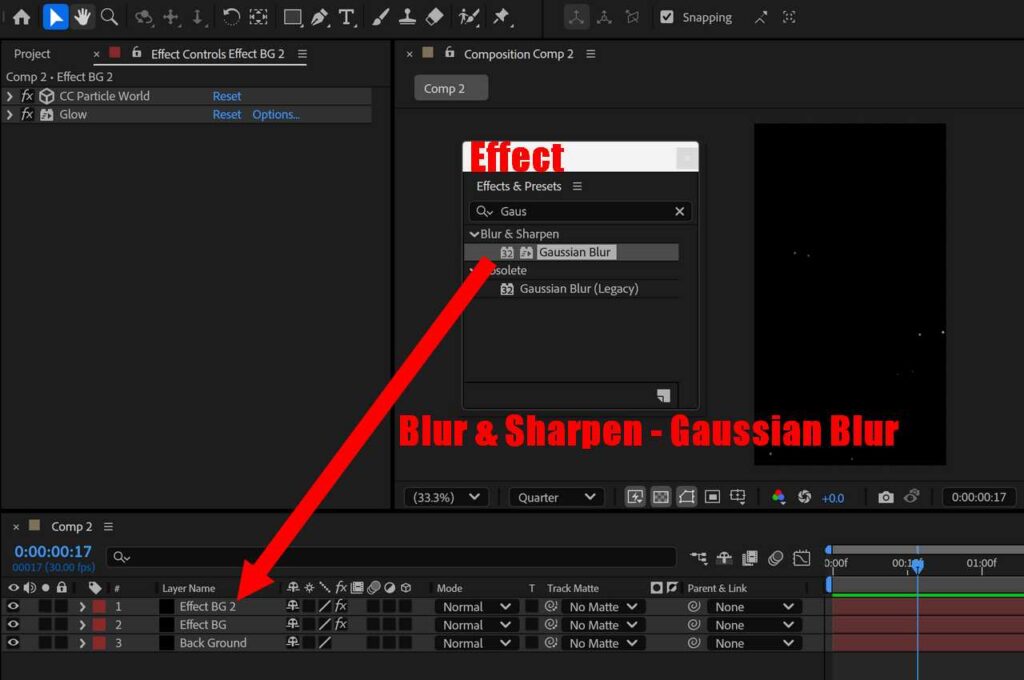
Task: Click the red label swatch of Effect BG 2
Action: [99, 606]
